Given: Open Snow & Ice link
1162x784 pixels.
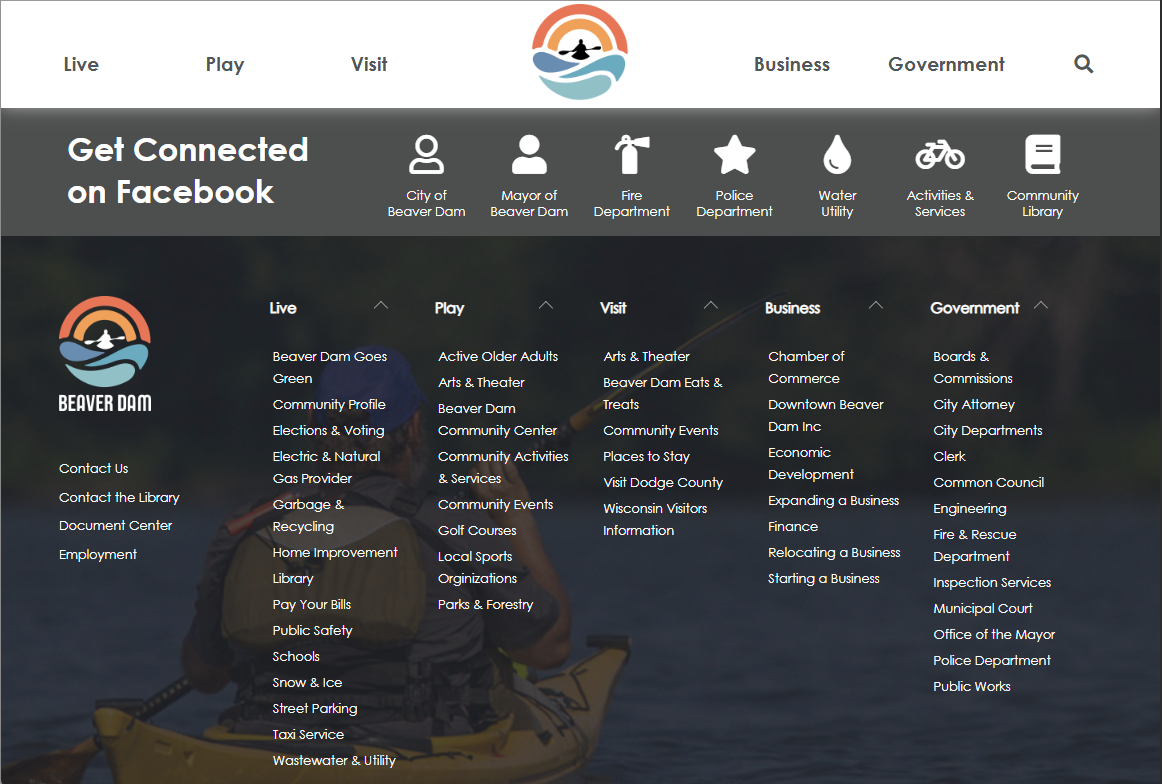Looking at the screenshot, I should (x=308, y=682).
